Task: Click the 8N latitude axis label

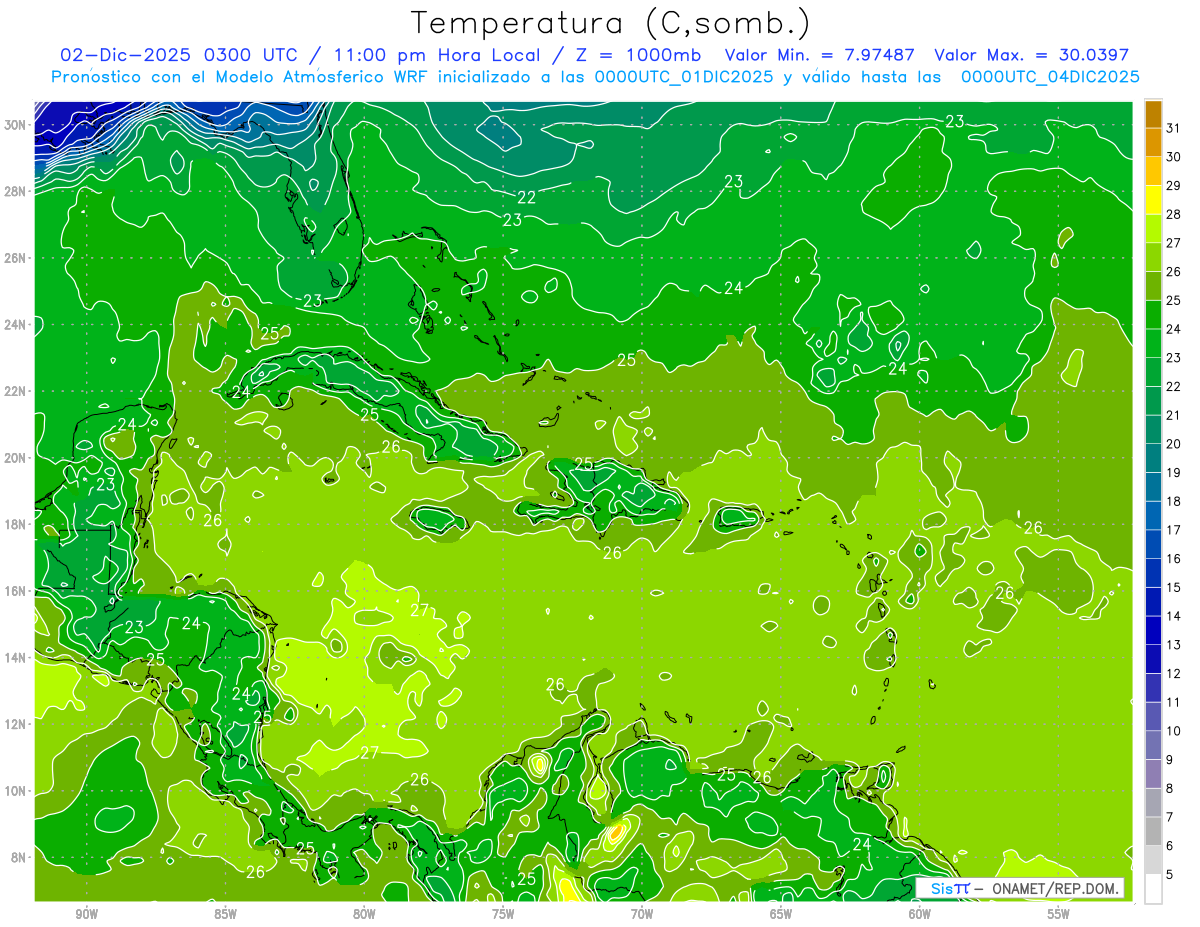Action: (x=20, y=857)
